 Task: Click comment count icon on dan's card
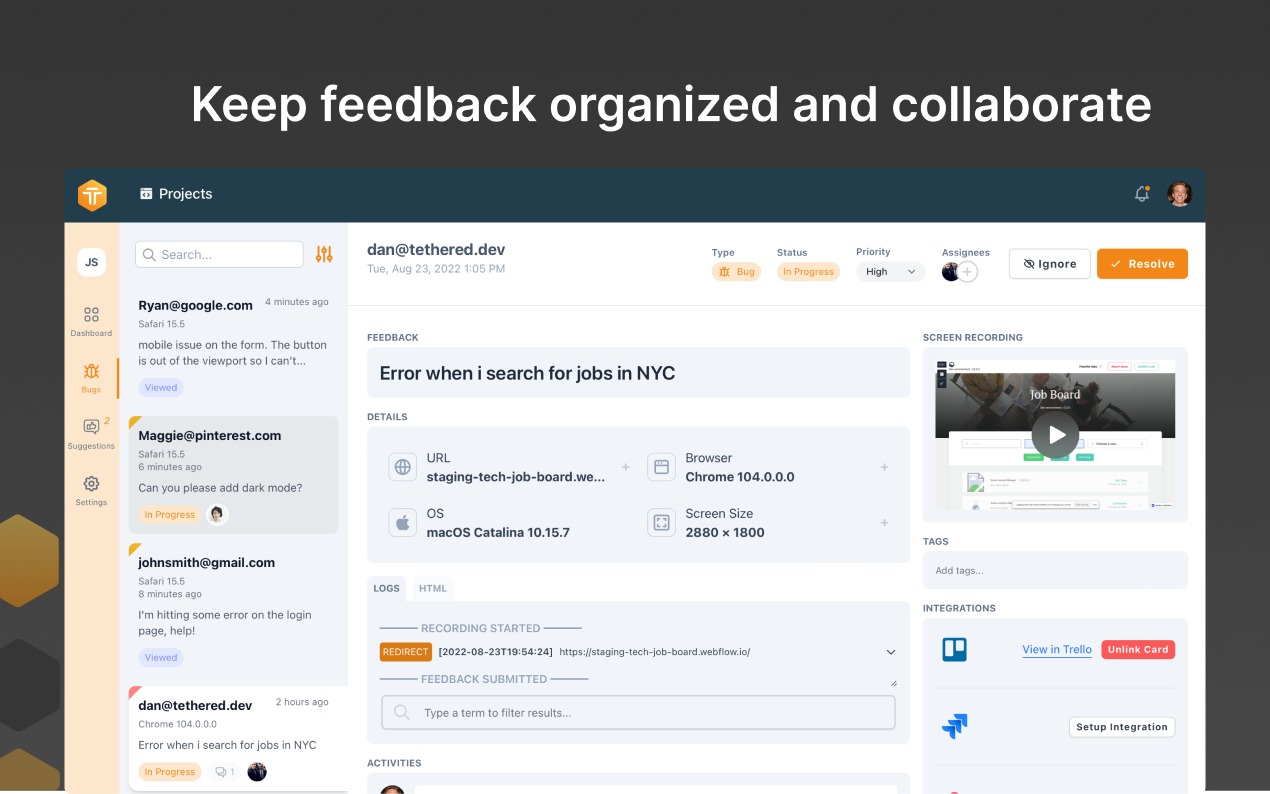pyautogui.click(x=225, y=772)
